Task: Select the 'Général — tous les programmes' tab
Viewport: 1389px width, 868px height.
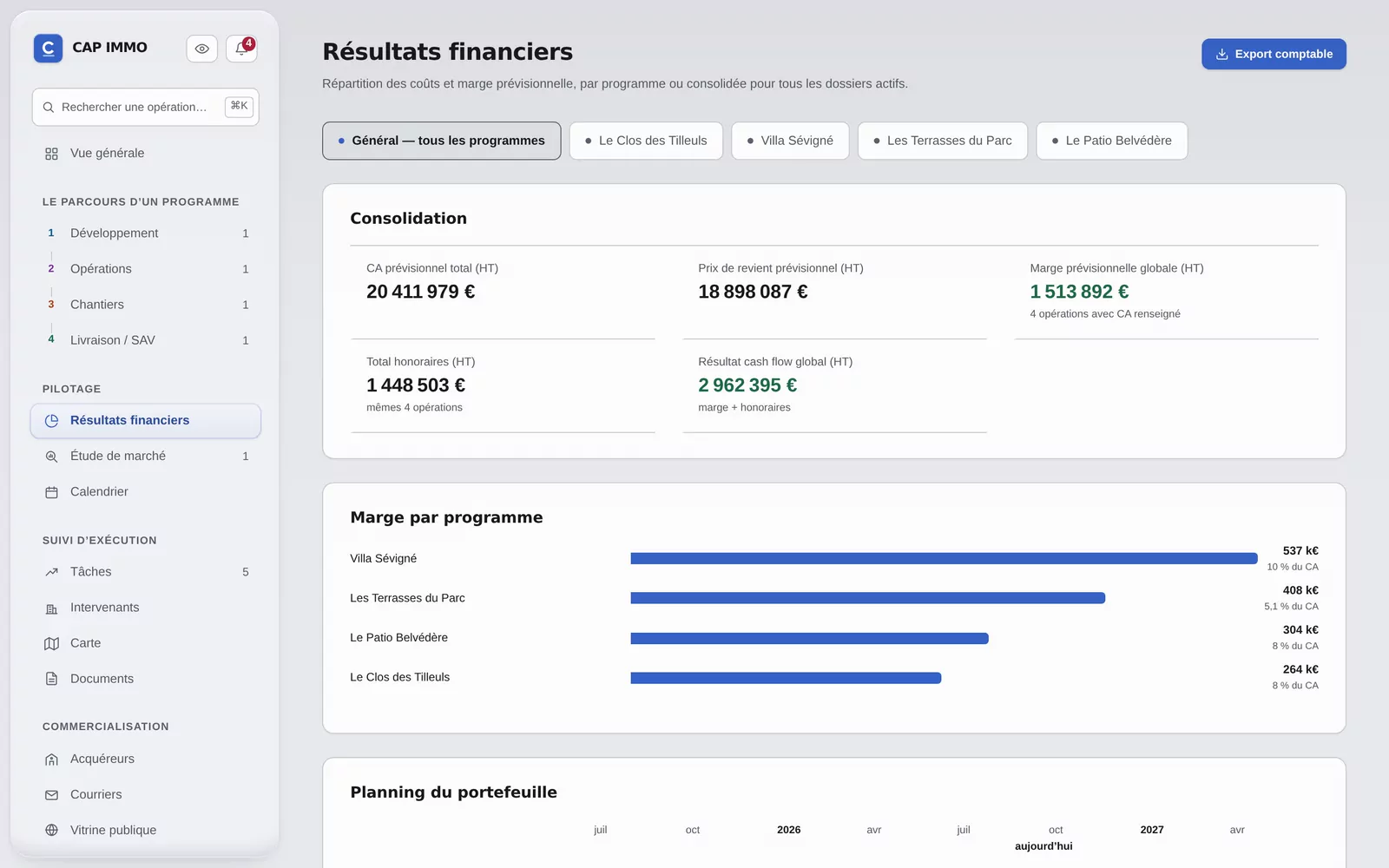Action: pos(441,141)
